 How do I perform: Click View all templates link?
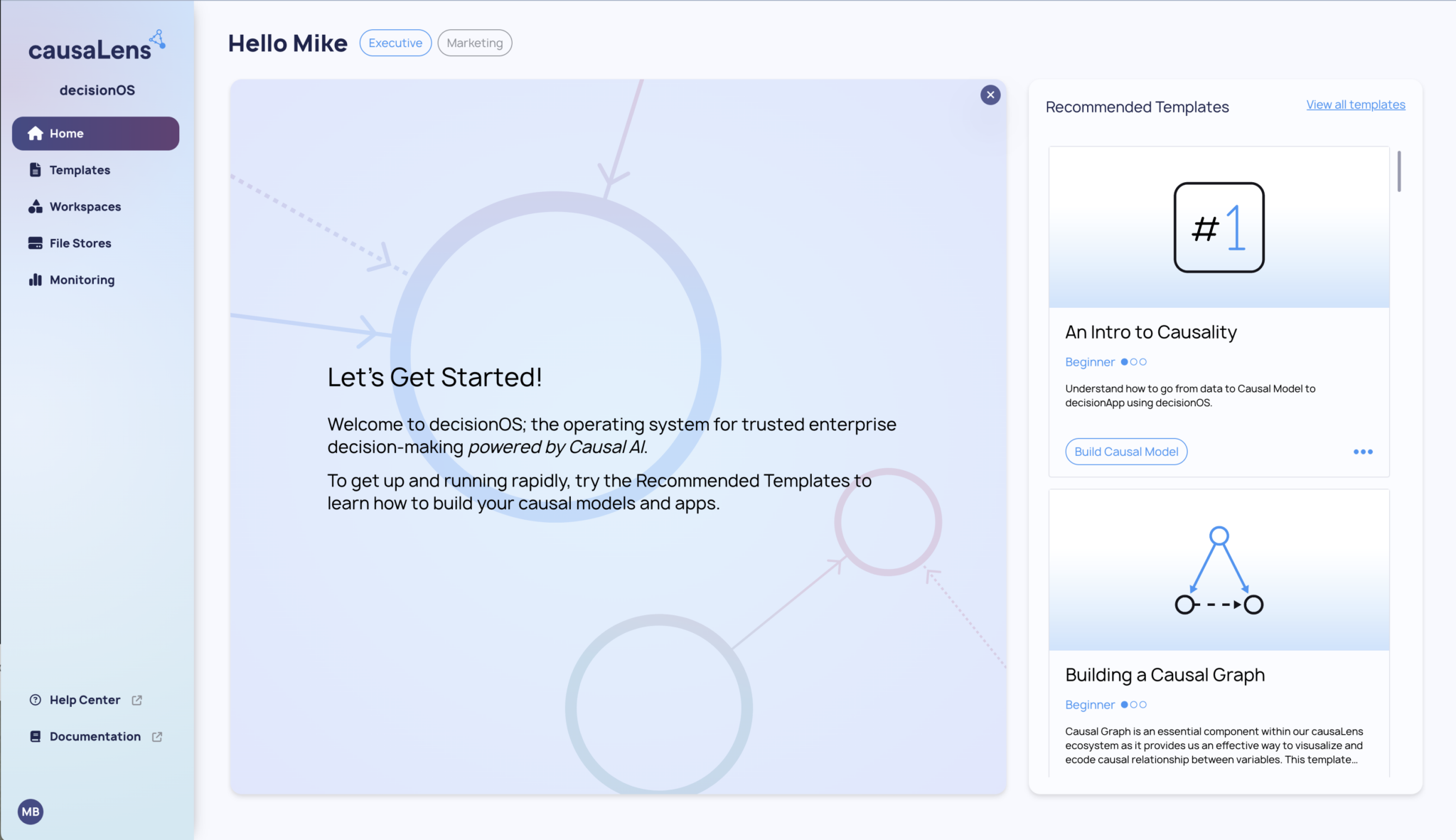click(x=1355, y=105)
